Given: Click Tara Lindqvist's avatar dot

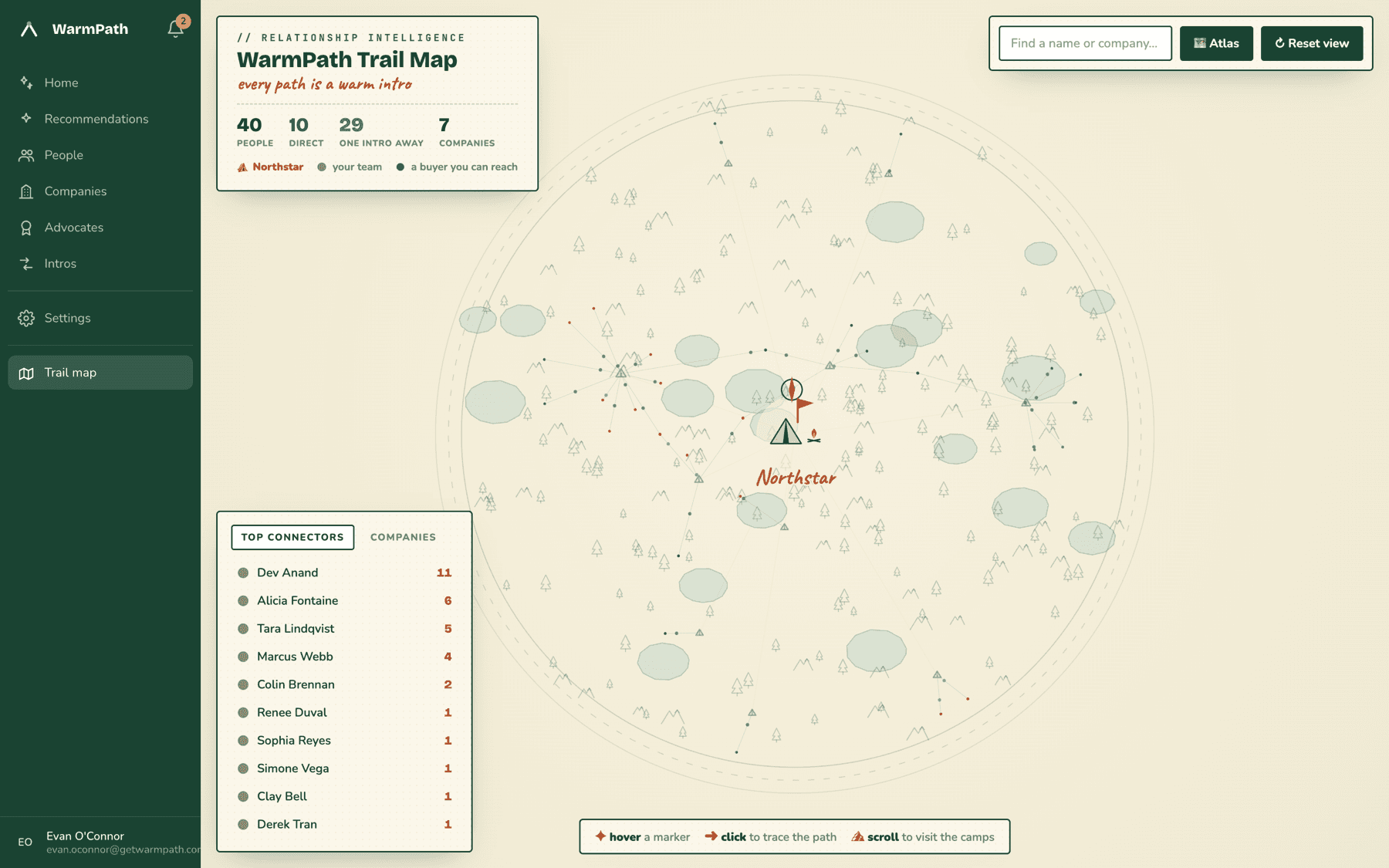Looking at the screenshot, I should click(243, 629).
